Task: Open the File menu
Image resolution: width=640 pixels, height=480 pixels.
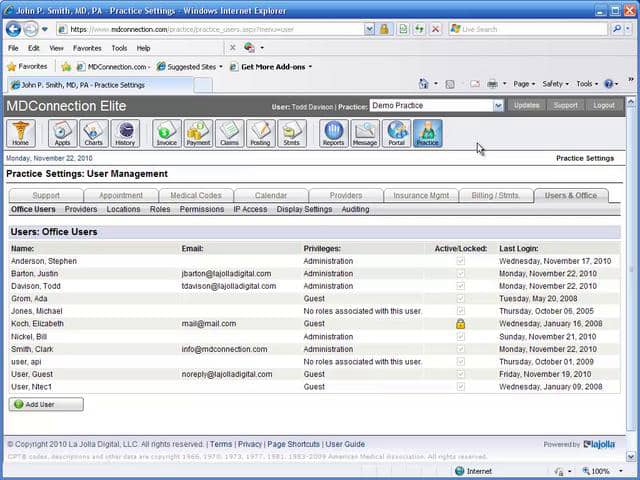Action: (x=13, y=48)
